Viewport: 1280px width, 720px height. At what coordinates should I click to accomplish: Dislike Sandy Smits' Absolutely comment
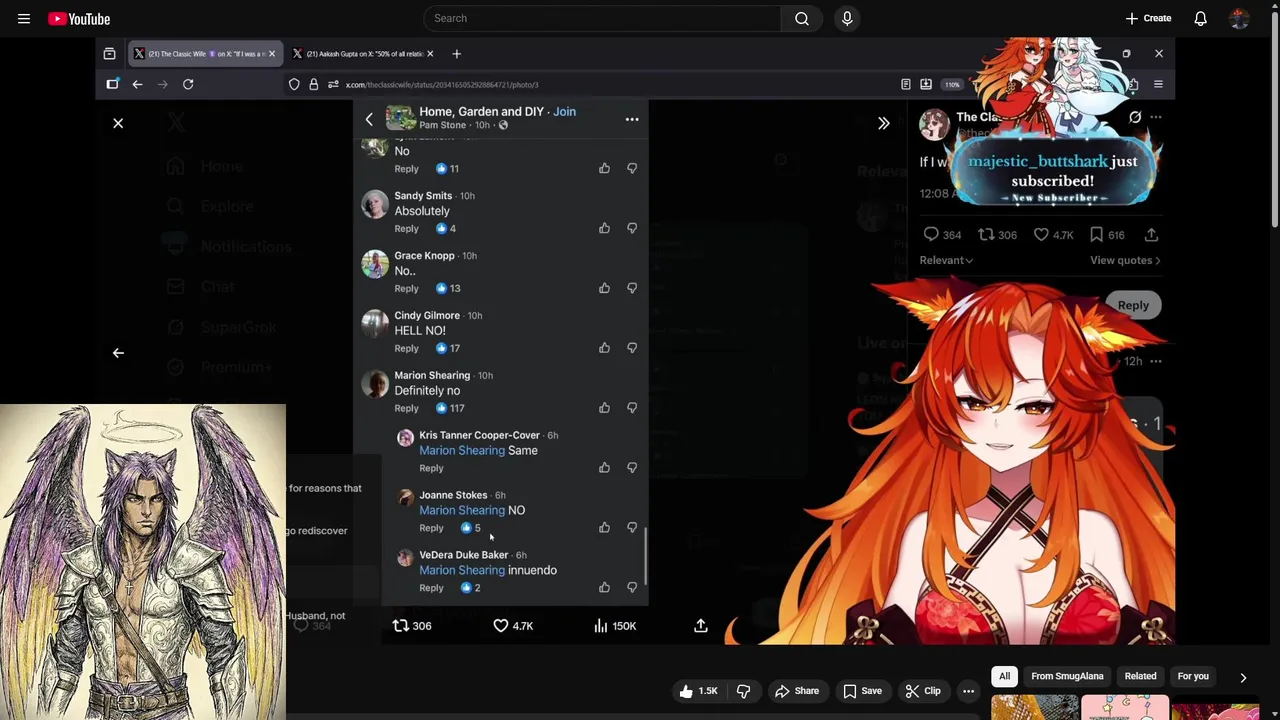point(632,228)
